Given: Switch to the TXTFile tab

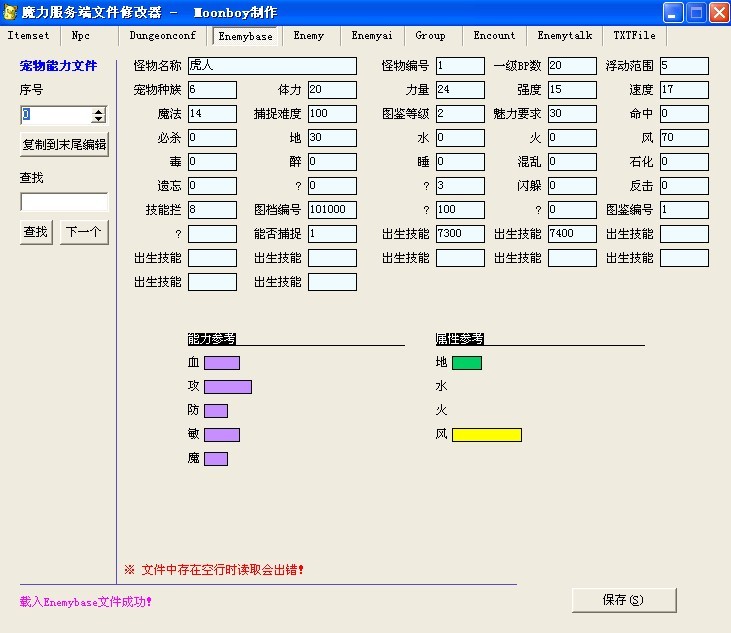Looking at the screenshot, I should (635, 36).
